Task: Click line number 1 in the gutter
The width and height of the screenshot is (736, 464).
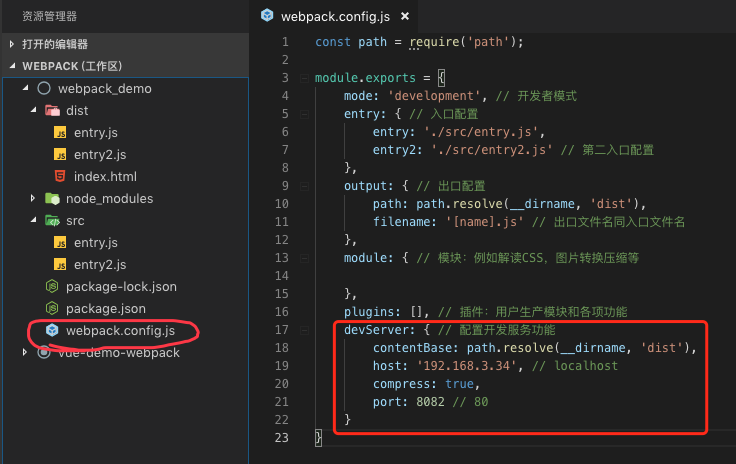Action: pos(285,42)
